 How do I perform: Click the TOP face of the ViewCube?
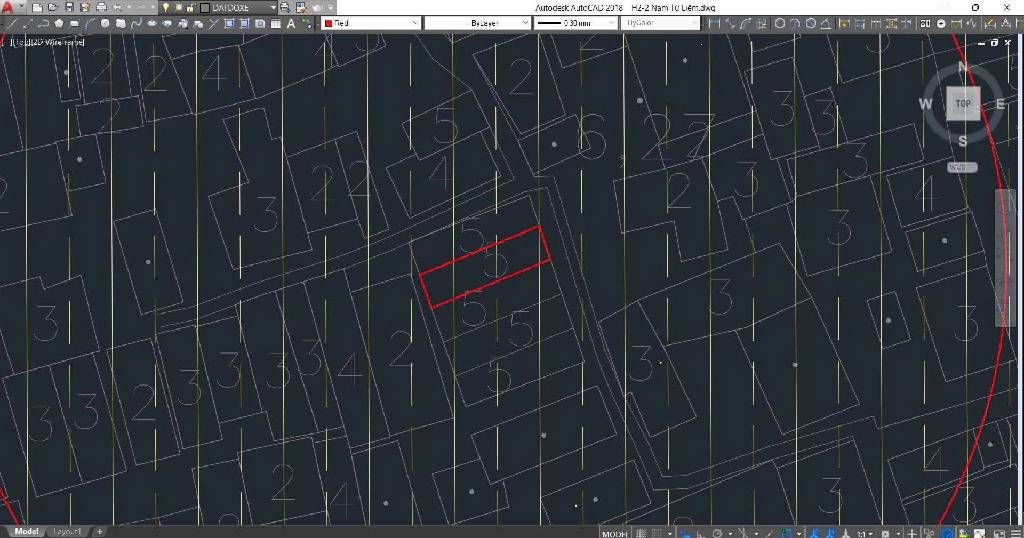[962, 103]
